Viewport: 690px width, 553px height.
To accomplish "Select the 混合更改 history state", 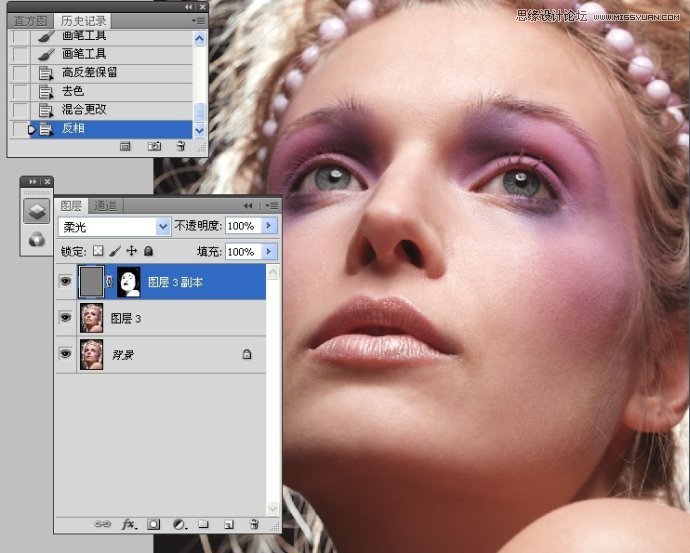I will [111, 110].
